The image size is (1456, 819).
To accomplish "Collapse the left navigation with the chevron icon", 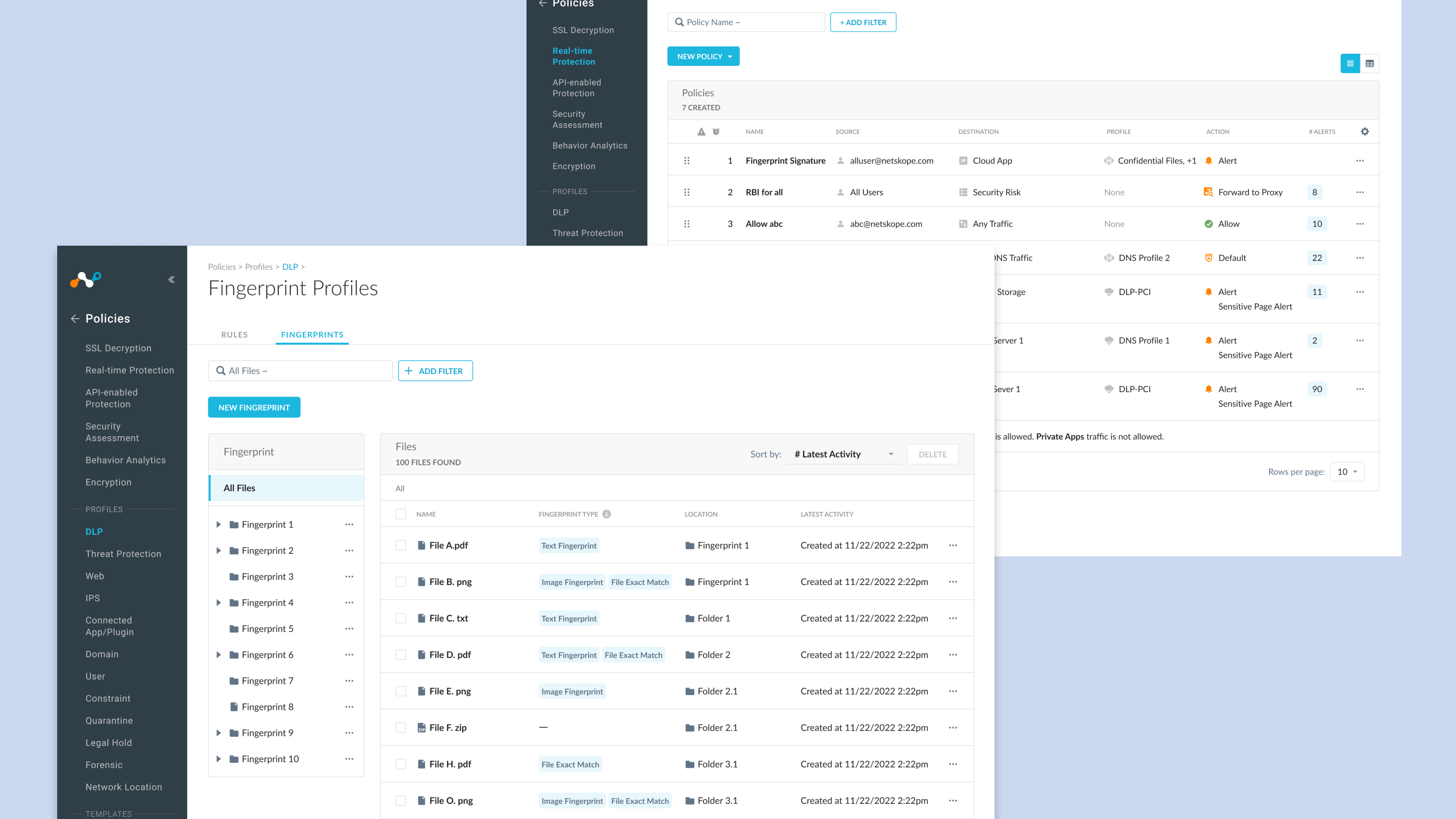I will coord(171,279).
